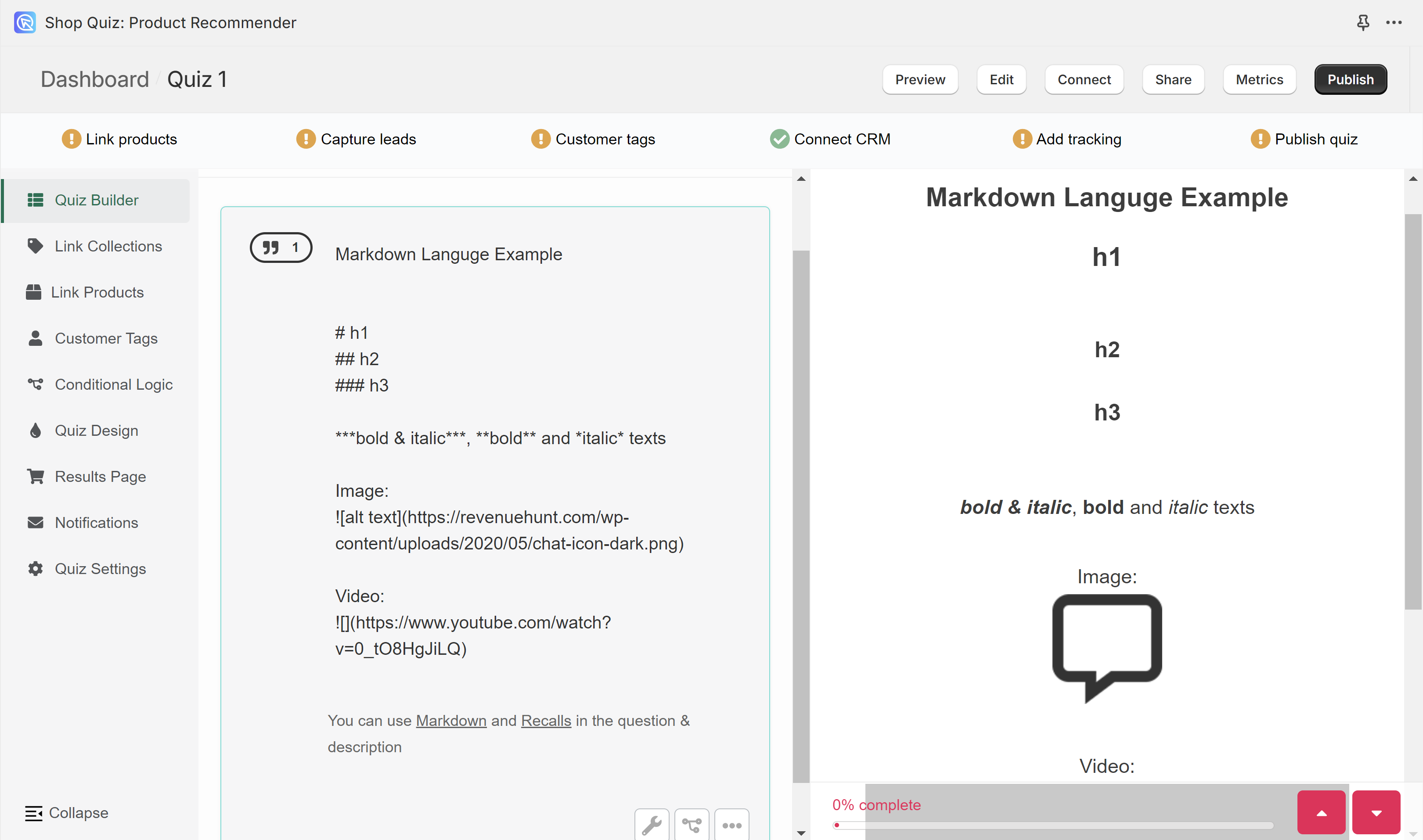The height and width of the screenshot is (840, 1423).
Task: Click the Share button
Action: click(1173, 79)
